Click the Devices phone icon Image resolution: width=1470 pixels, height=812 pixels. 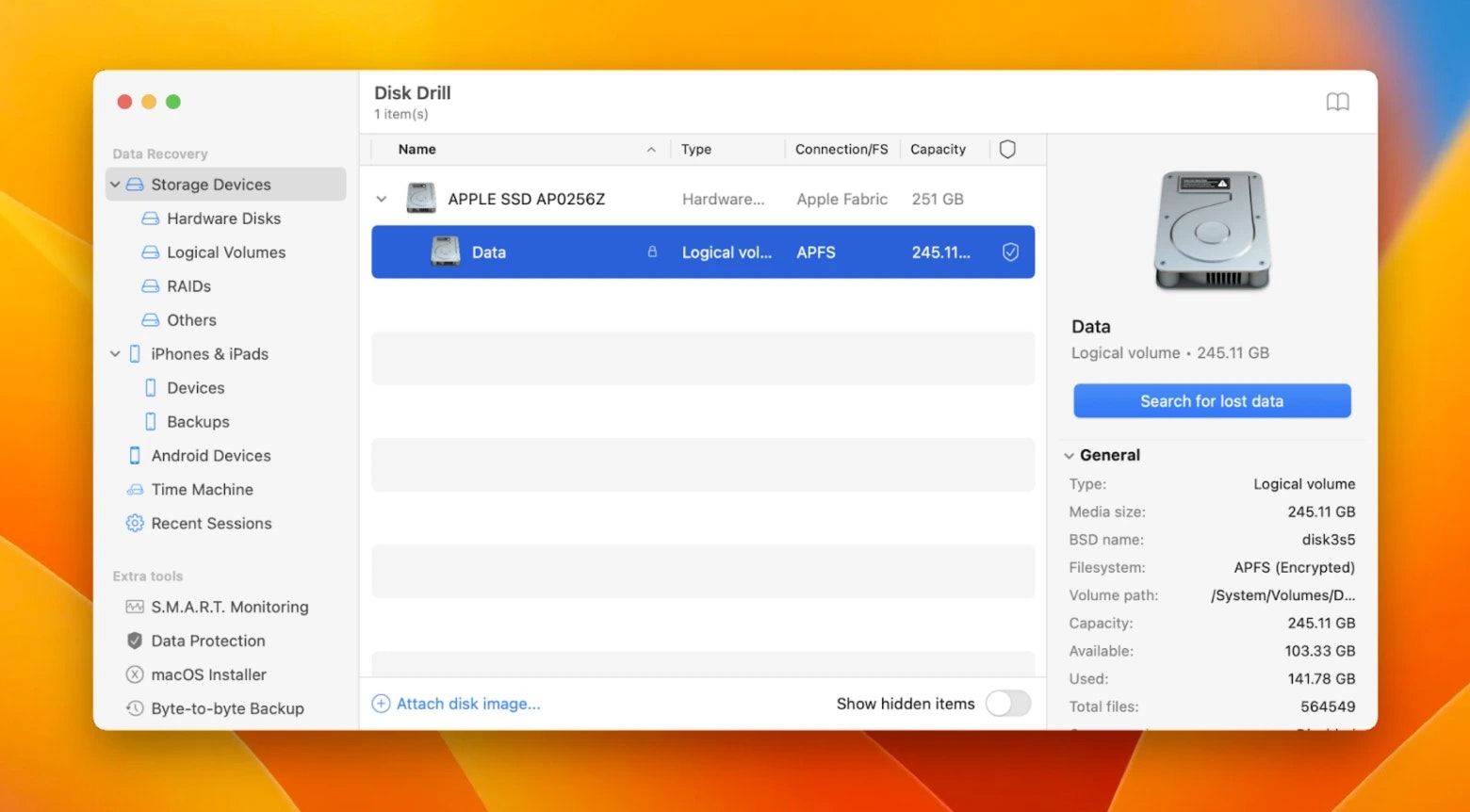pyautogui.click(x=151, y=388)
